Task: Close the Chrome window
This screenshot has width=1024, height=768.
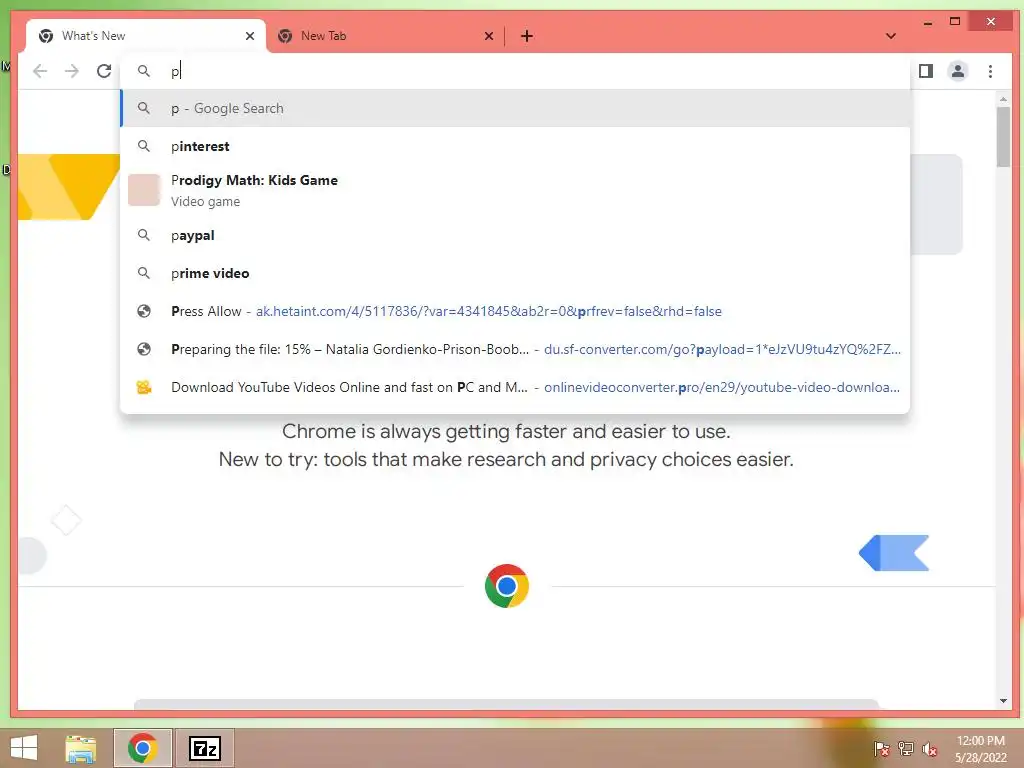Action: tap(991, 22)
